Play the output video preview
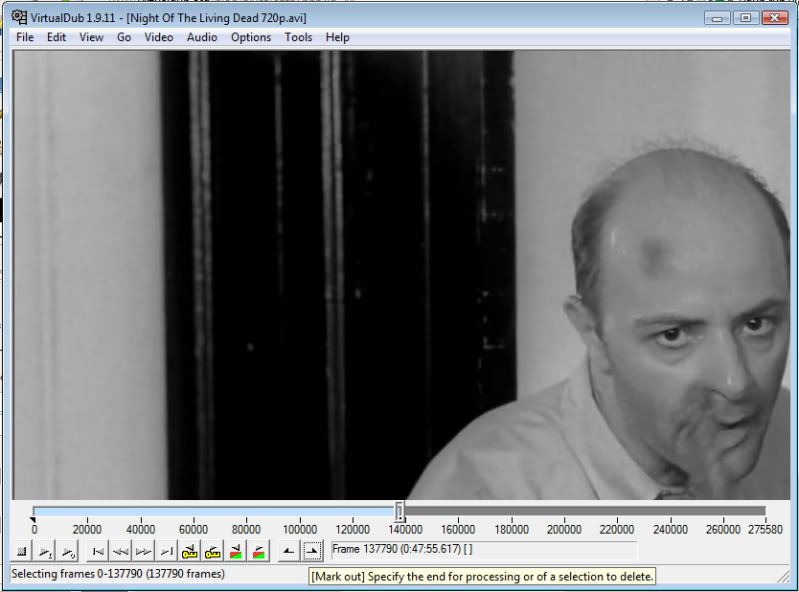This screenshot has width=799, height=592. point(68,551)
